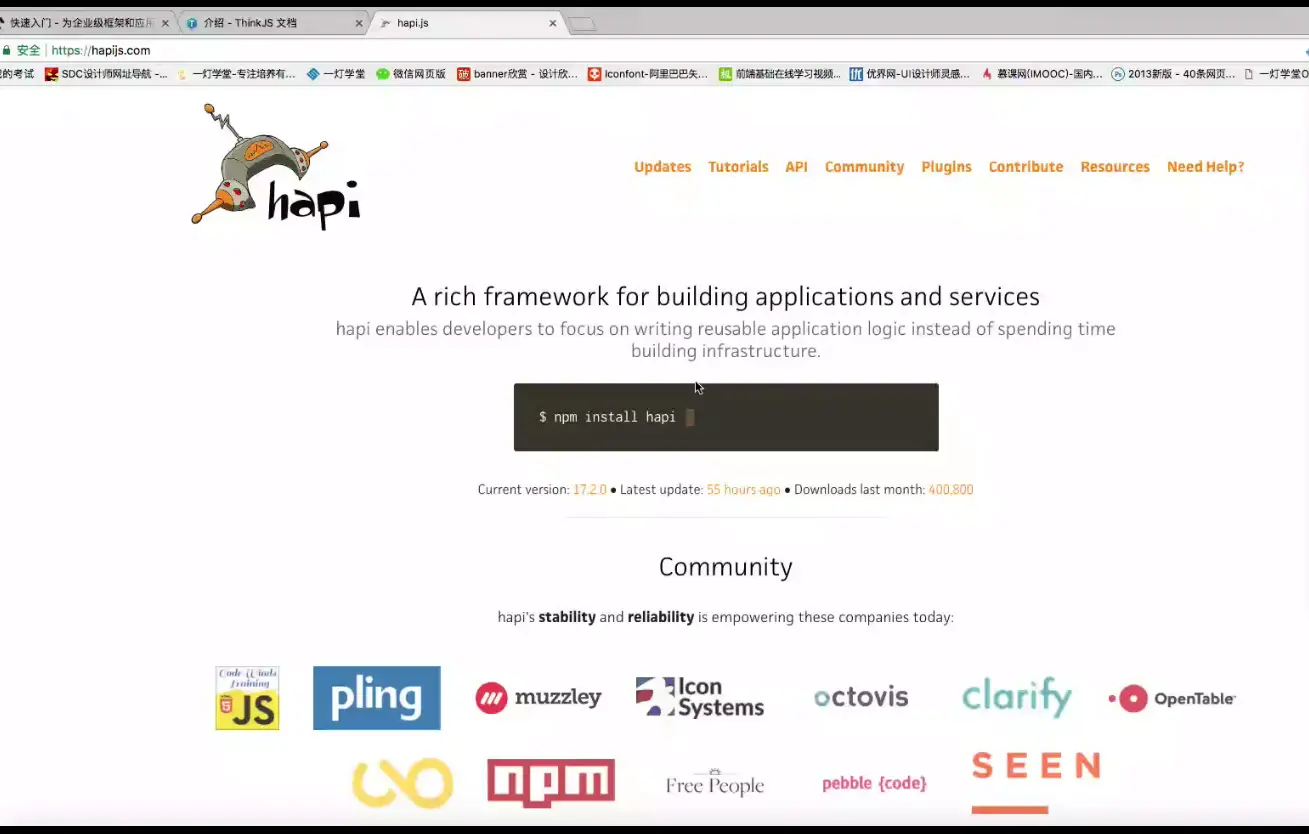Open the SDC设计师网址导航 bookmark

pos(106,74)
